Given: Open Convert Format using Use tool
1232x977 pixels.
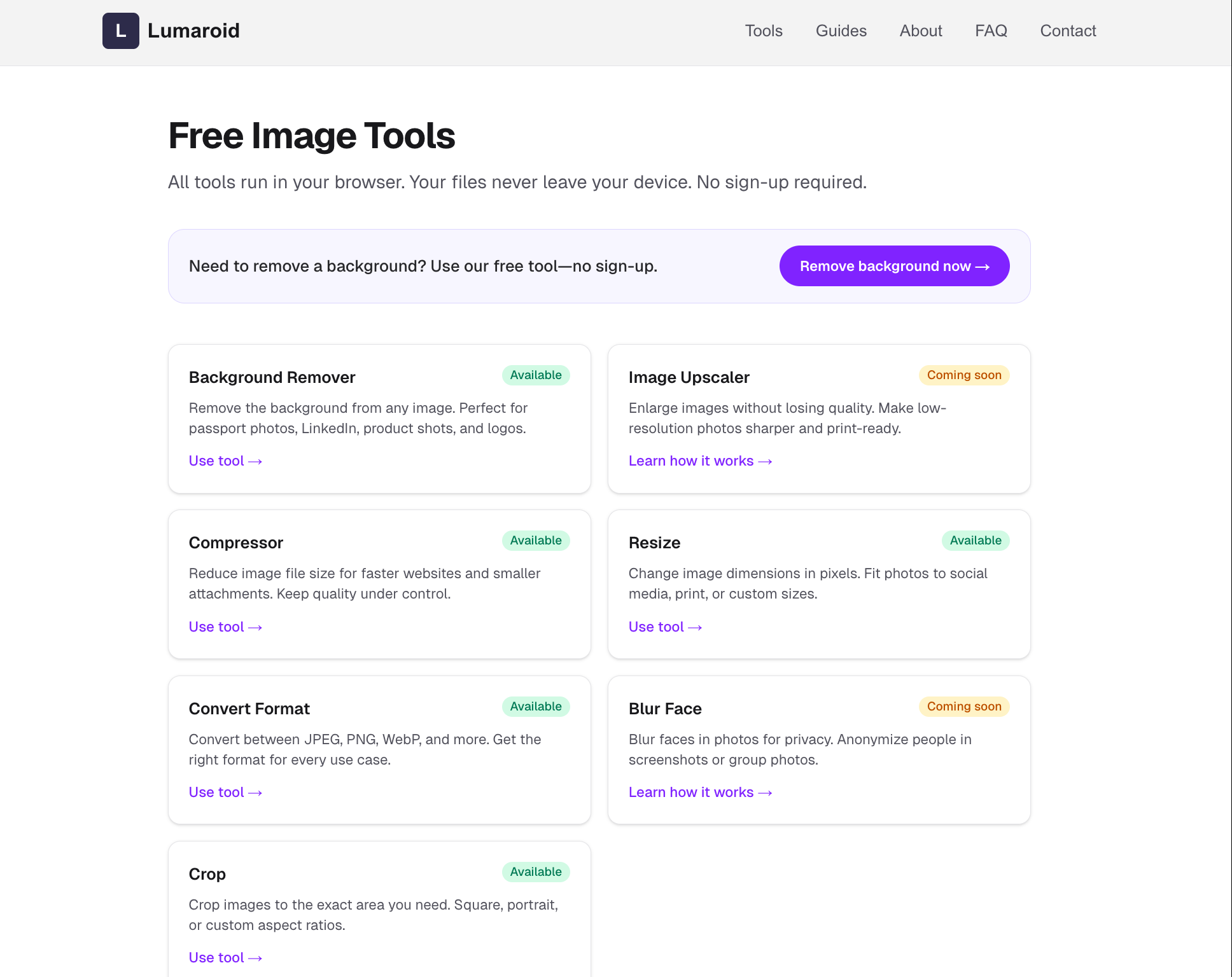Looking at the screenshot, I should tap(216, 792).
